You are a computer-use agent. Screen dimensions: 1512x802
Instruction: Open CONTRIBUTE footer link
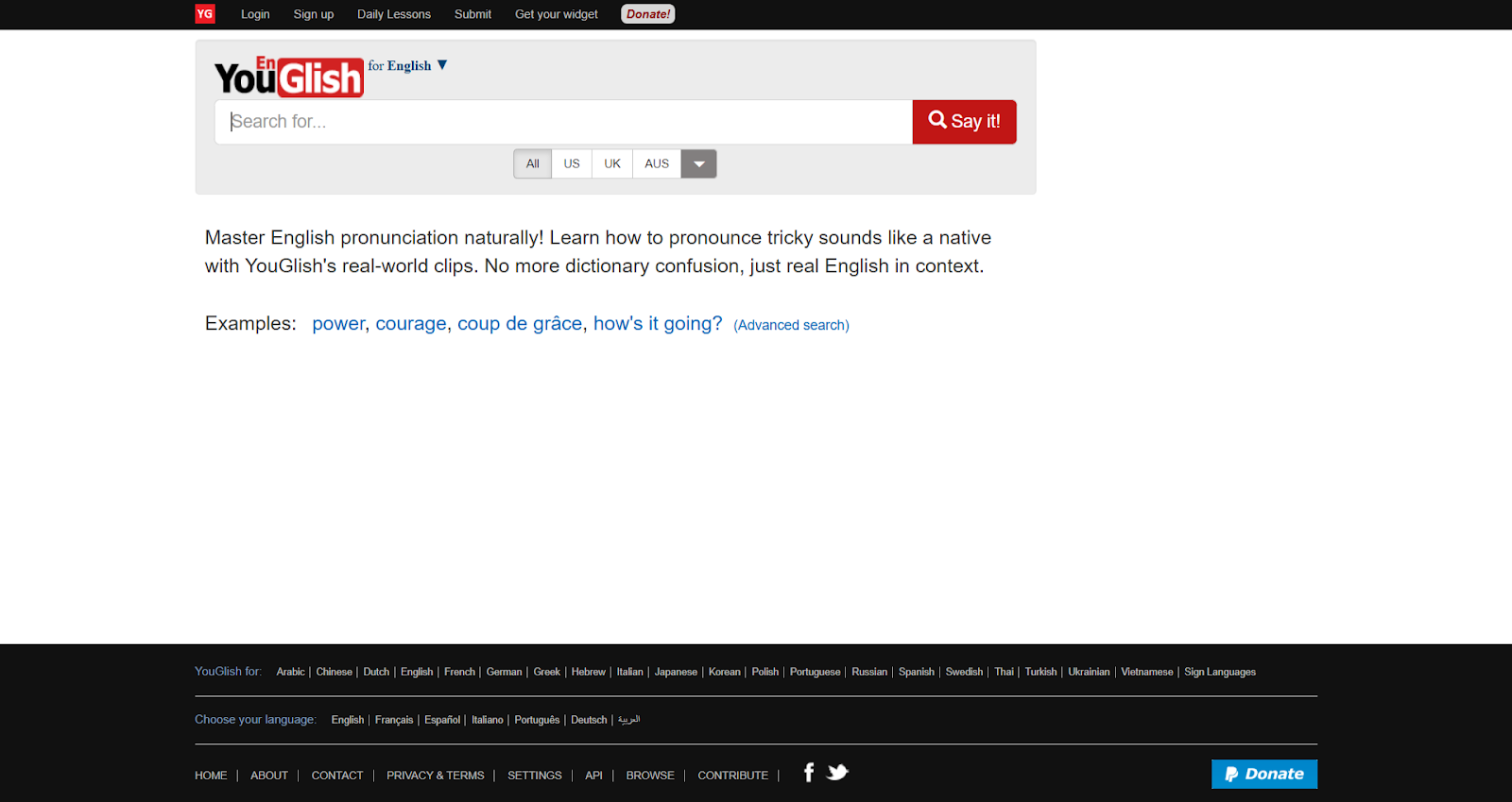click(732, 776)
